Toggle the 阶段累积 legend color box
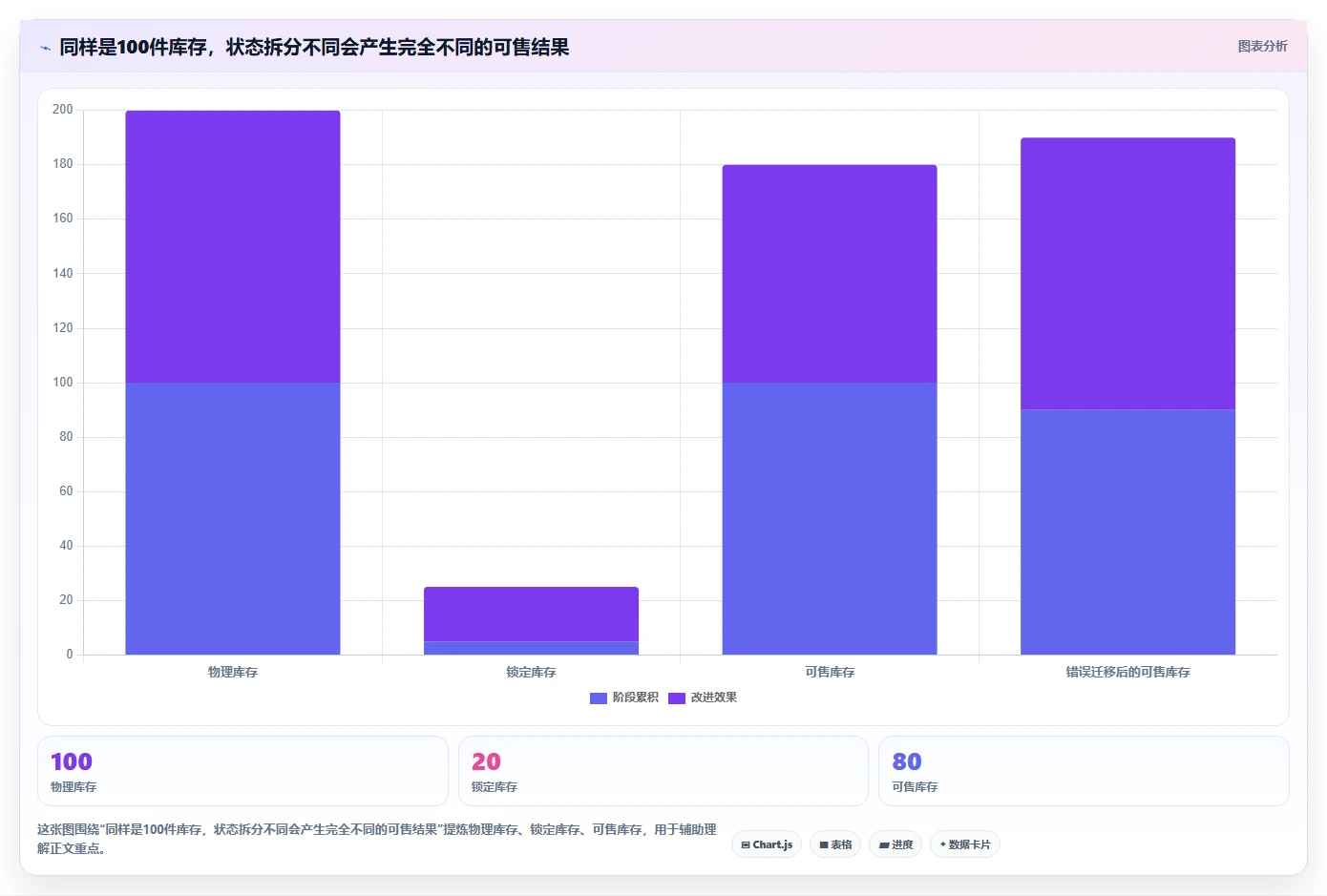Viewport: 1327px width, 896px height. (599, 698)
